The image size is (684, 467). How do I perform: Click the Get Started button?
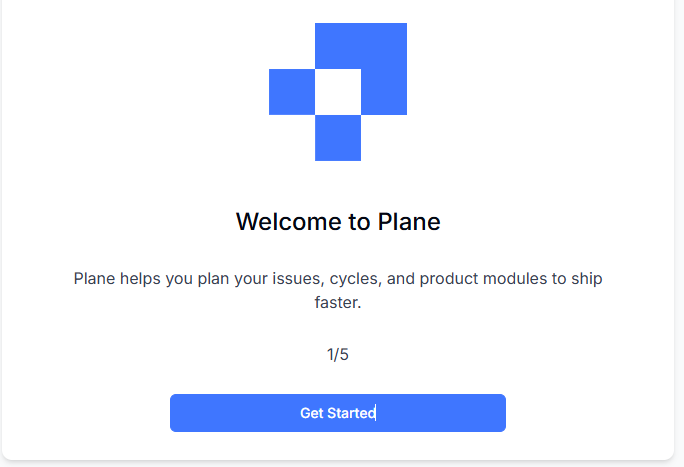click(x=338, y=412)
